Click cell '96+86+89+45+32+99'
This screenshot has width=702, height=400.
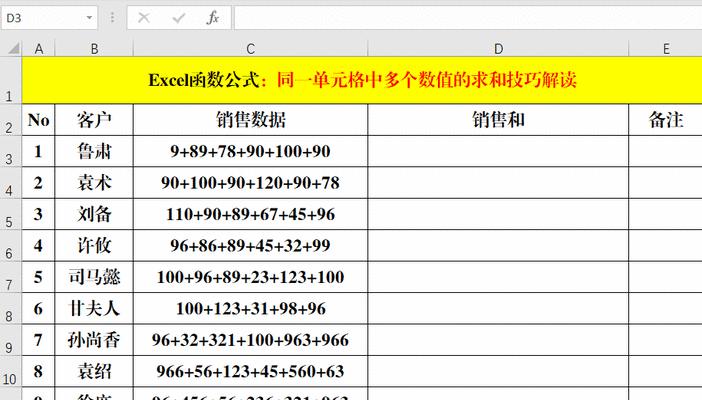250,245
